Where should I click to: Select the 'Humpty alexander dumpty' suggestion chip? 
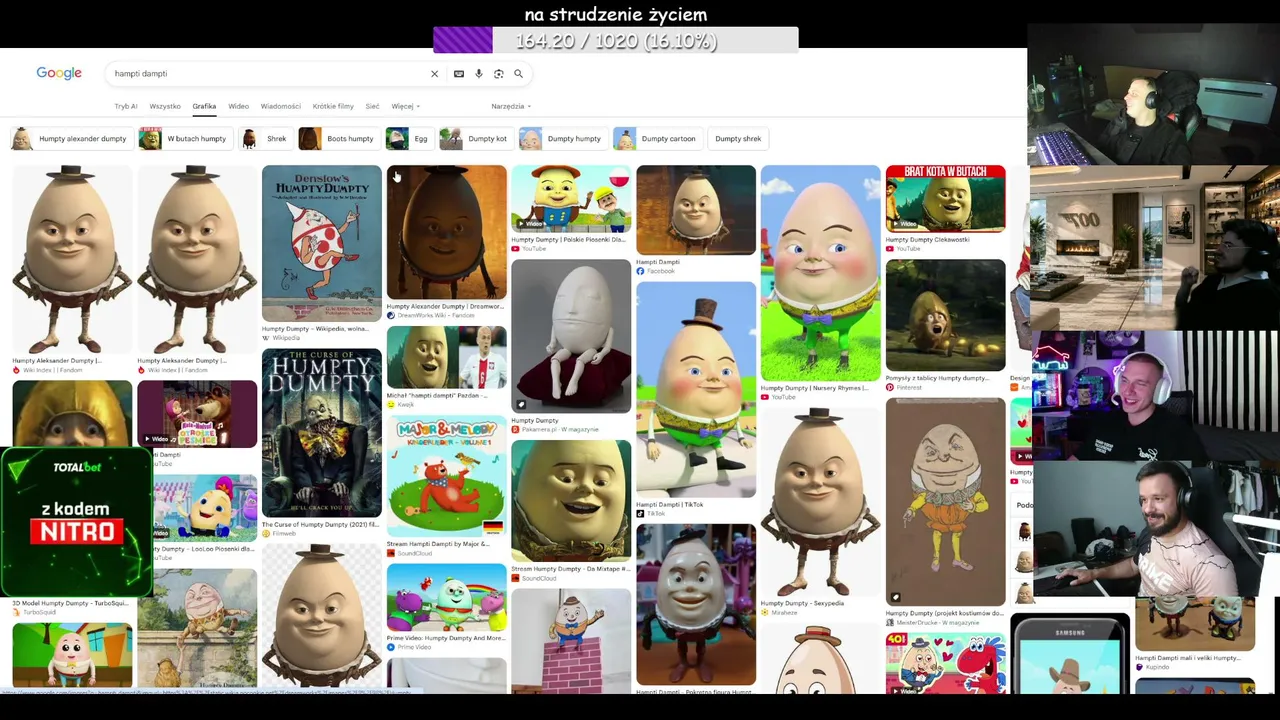tap(70, 139)
